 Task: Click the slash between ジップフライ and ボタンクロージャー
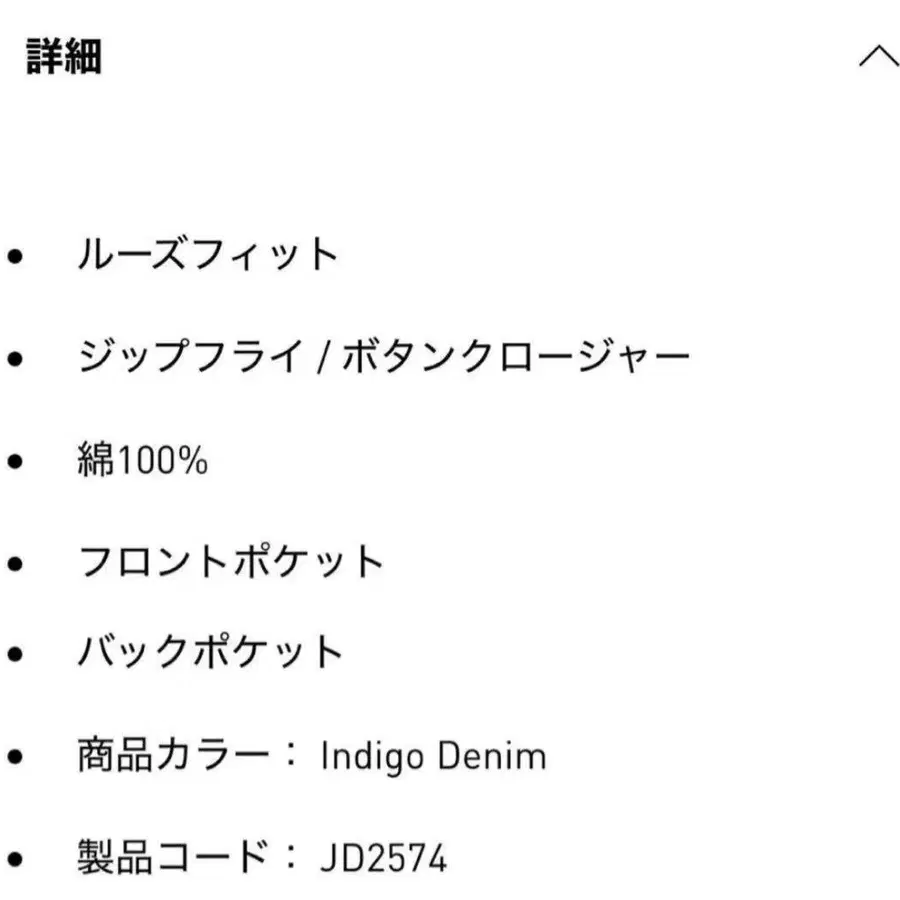click(321, 358)
